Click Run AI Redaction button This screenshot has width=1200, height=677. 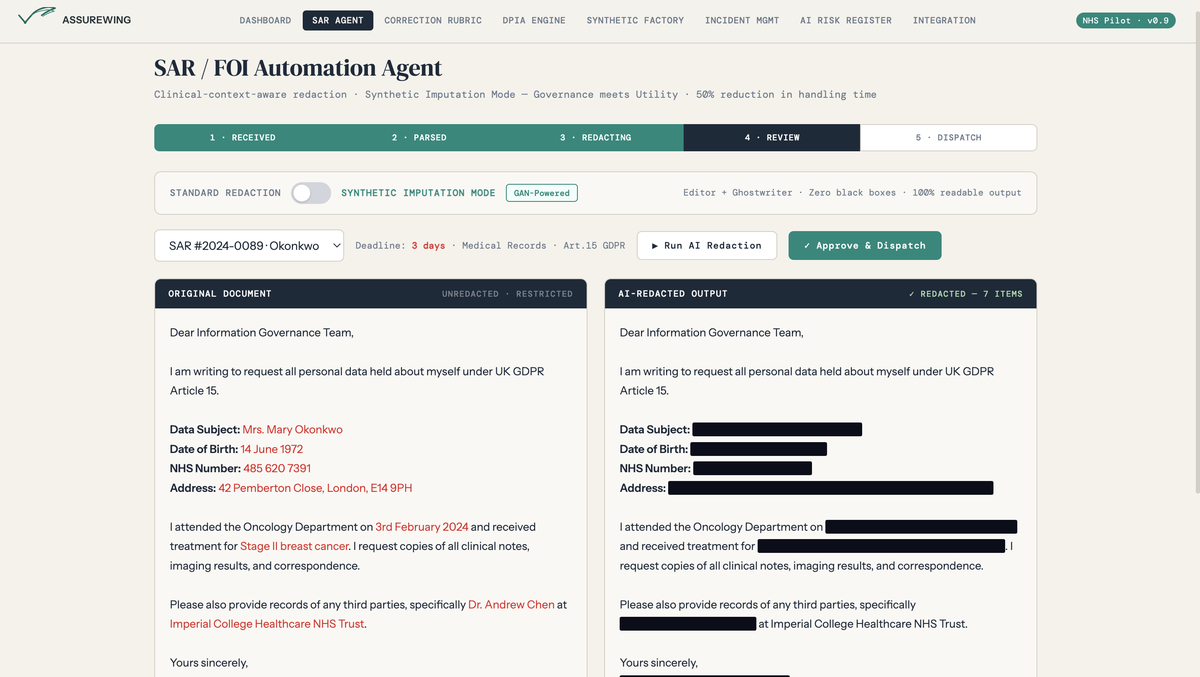click(x=706, y=245)
